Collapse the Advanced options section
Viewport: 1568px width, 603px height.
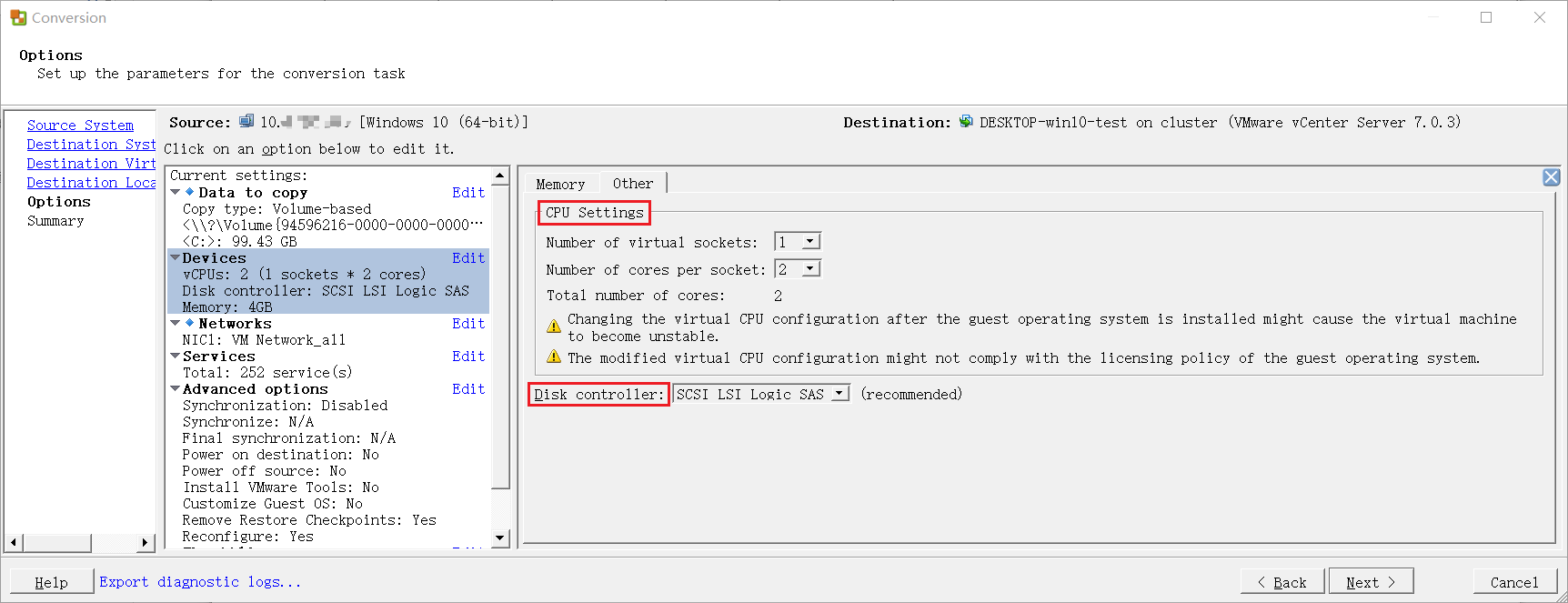(x=176, y=388)
